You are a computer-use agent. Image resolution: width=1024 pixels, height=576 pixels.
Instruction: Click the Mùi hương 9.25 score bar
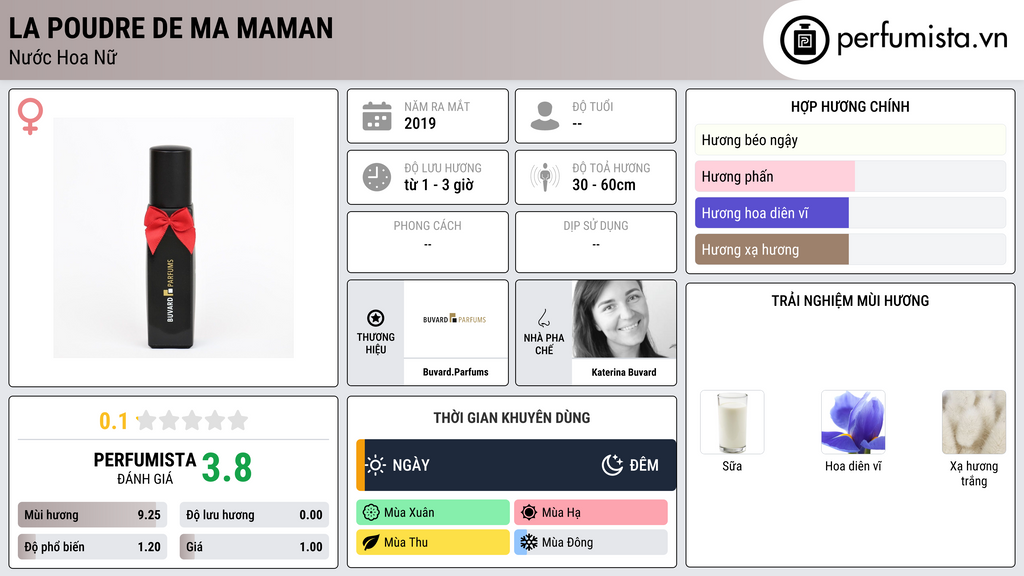pyautogui.click(x=92, y=515)
